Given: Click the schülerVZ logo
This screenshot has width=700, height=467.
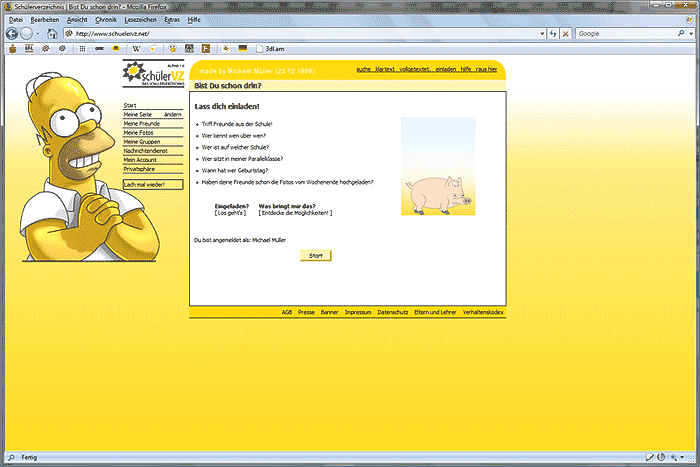Looking at the screenshot, I should (153, 74).
